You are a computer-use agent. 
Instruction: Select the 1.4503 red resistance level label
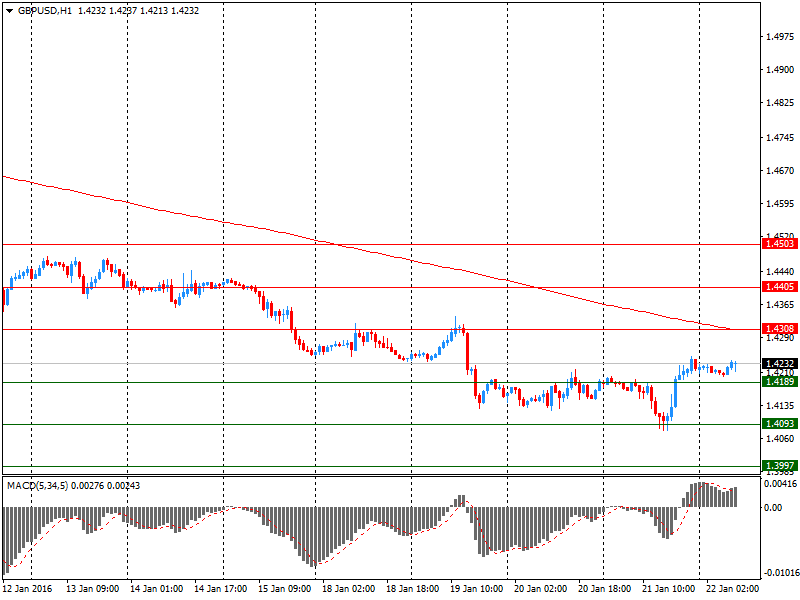780,244
